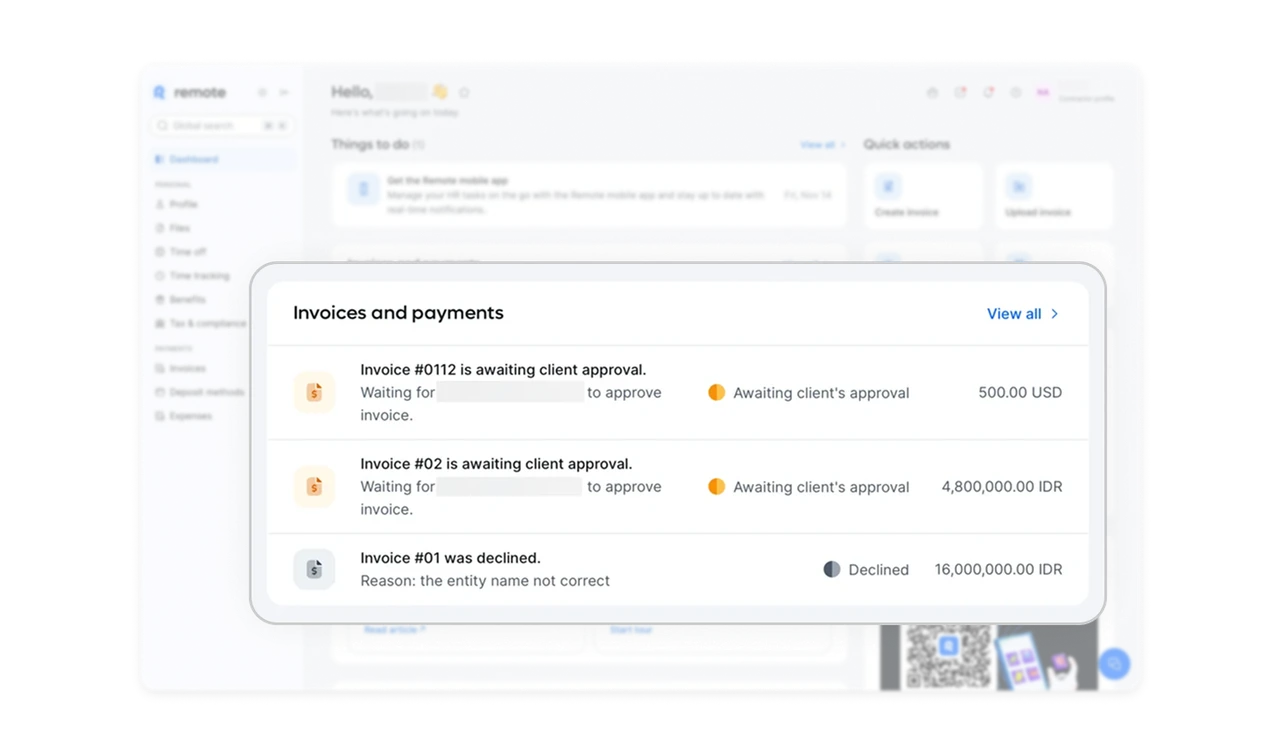
Task: Open Files in the sidebar
Action: point(173,228)
